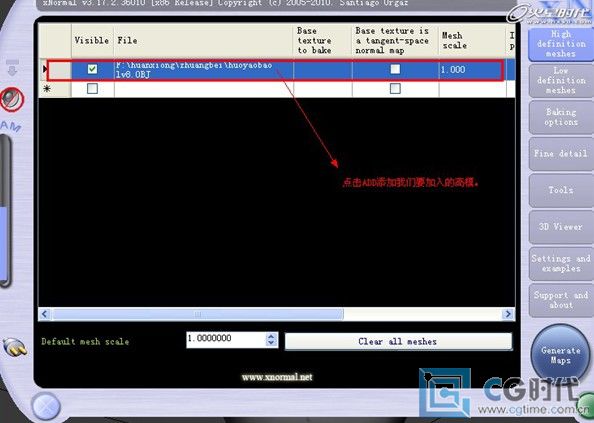Viewport: 594px width, 423px height.
Task: Click the new-row asterisk selector
Action: (55, 89)
